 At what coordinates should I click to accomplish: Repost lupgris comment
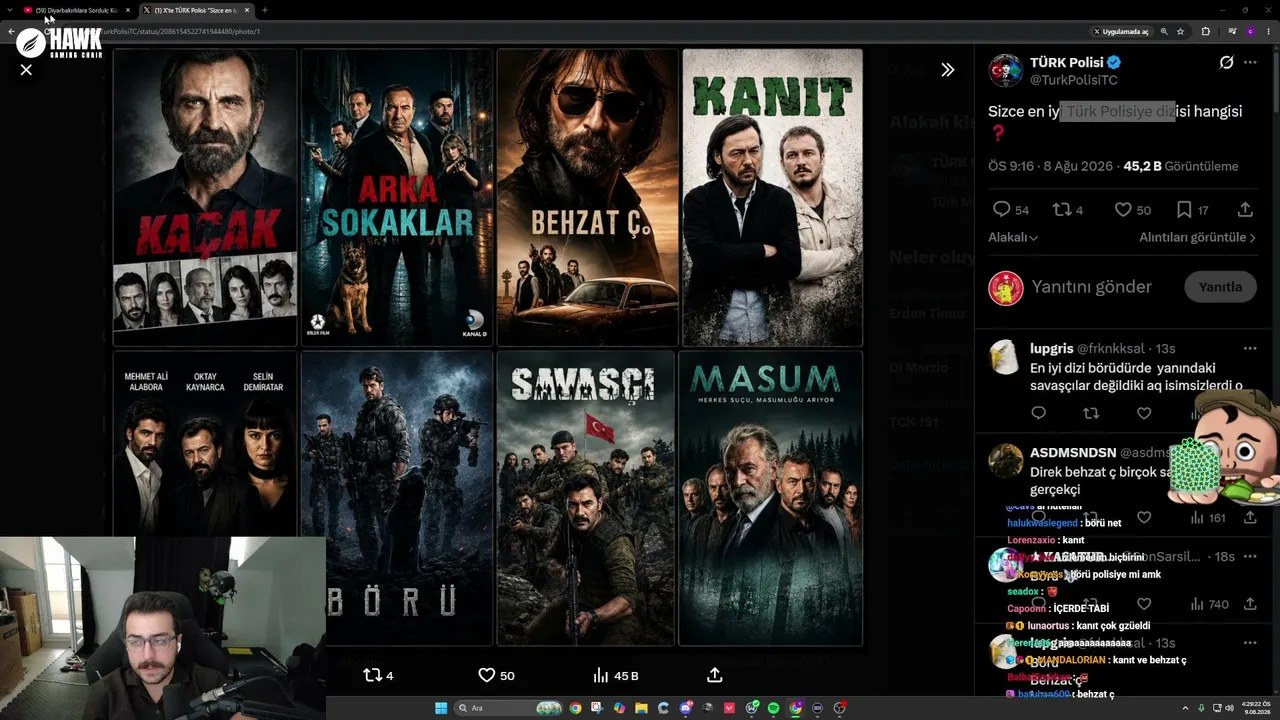[1091, 413]
